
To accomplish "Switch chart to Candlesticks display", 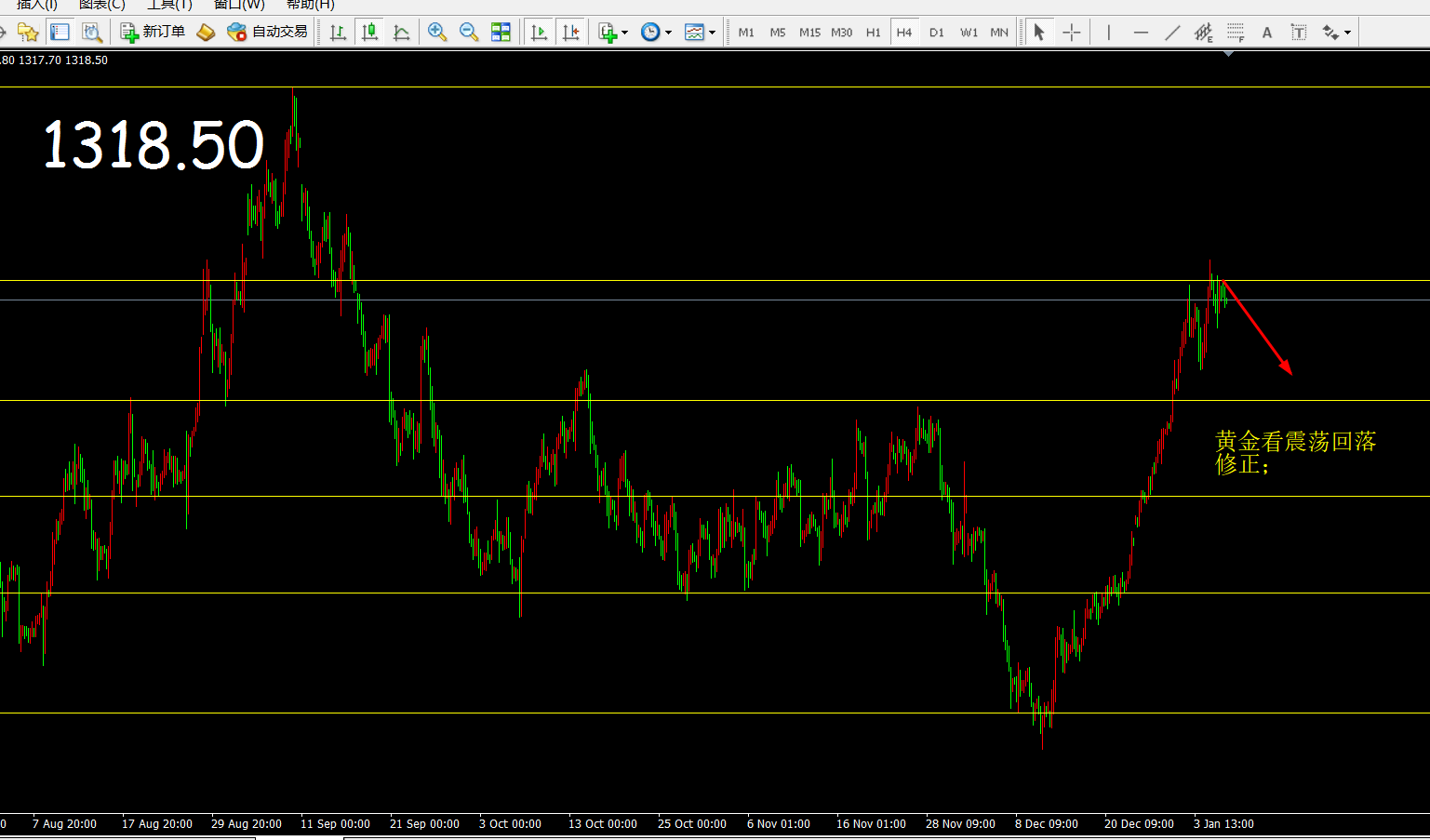I will point(369,33).
